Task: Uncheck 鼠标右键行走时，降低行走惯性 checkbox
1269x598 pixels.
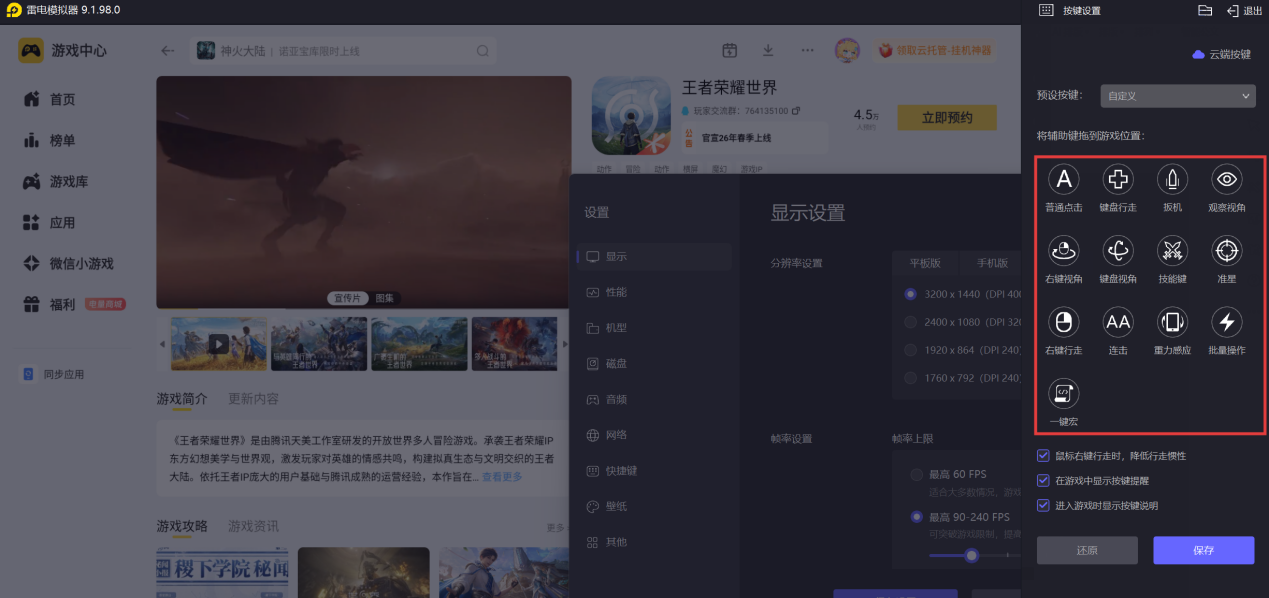Action: pyautogui.click(x=1043, y=456)
